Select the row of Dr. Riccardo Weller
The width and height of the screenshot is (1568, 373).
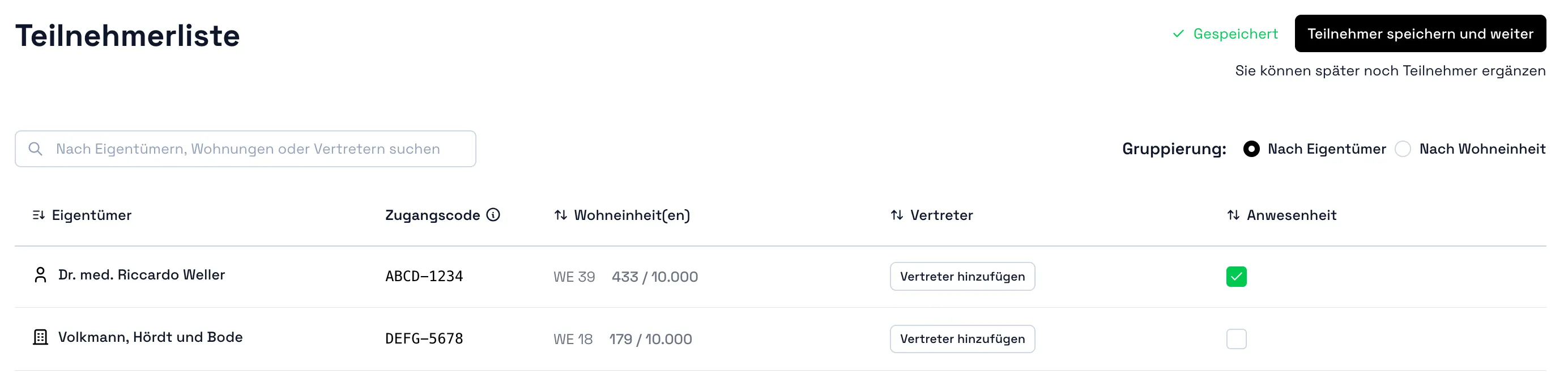[140, 275]
